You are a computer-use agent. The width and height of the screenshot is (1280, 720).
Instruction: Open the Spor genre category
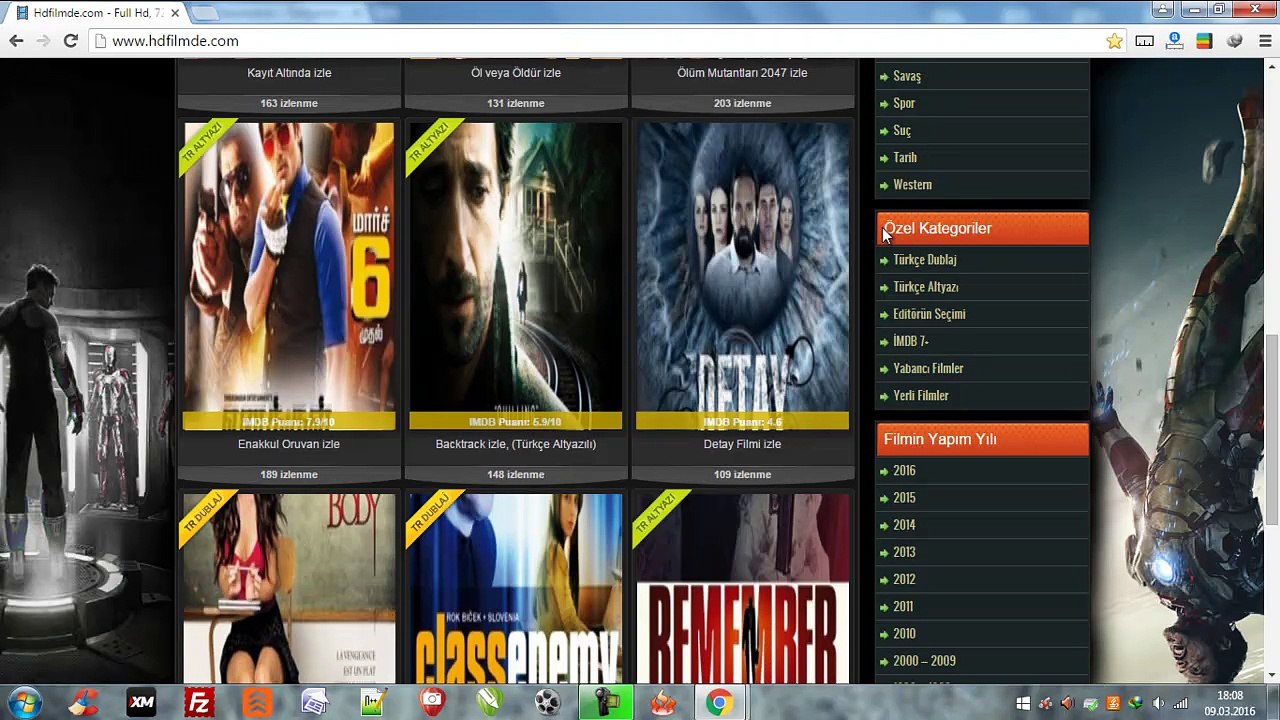click(904, 103)
